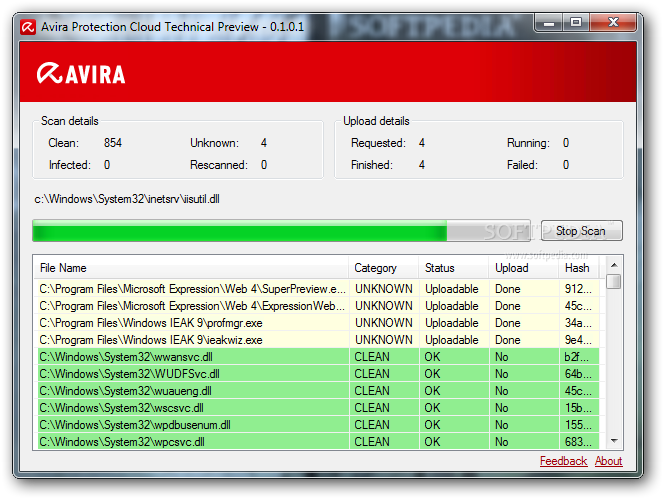Image resolution: width=664 pixels, height=499 pixels.
Task: Click Uploadable status of ieakwiz.exe row
Action: coord(452,340)
